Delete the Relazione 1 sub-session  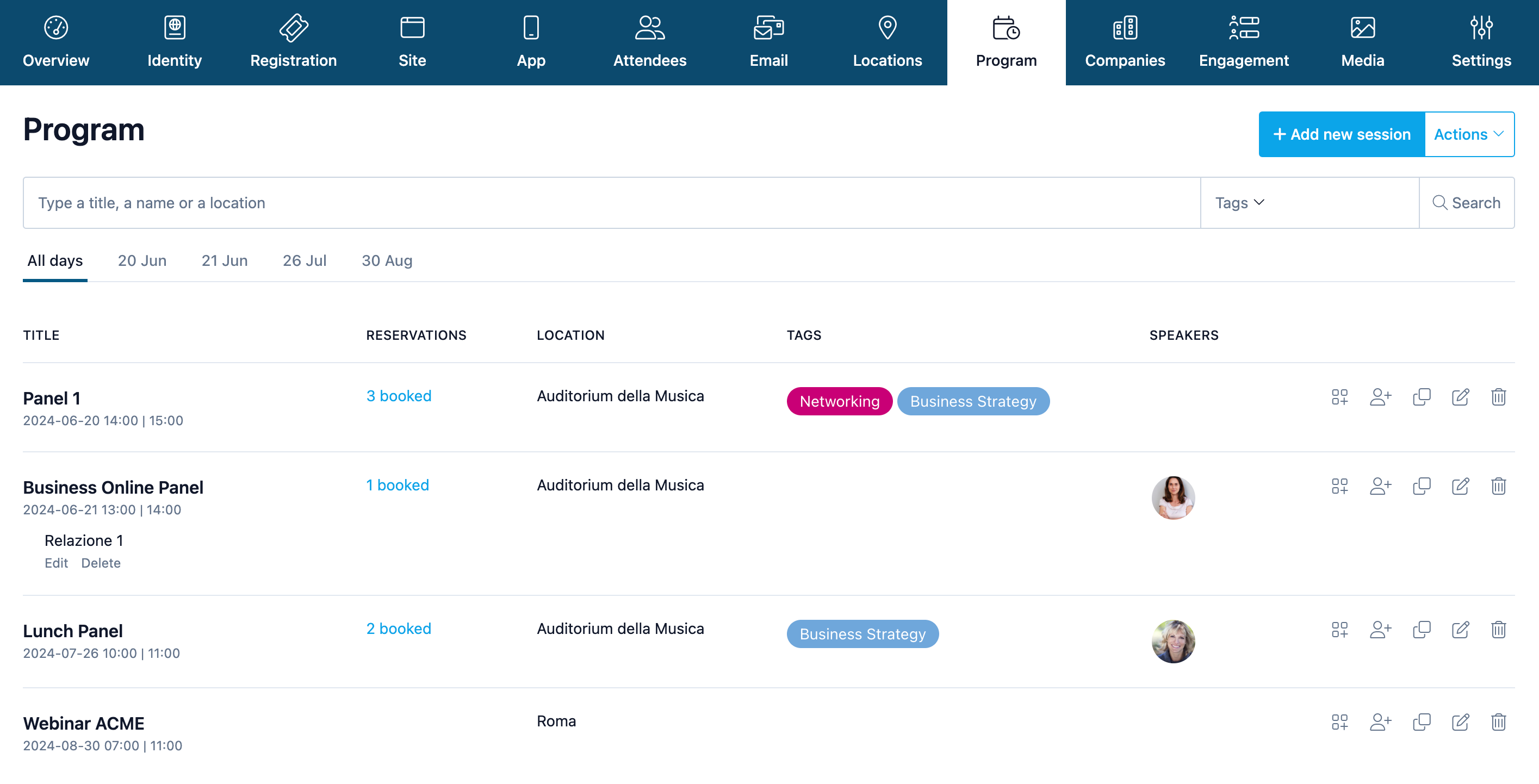click(101, 563)
